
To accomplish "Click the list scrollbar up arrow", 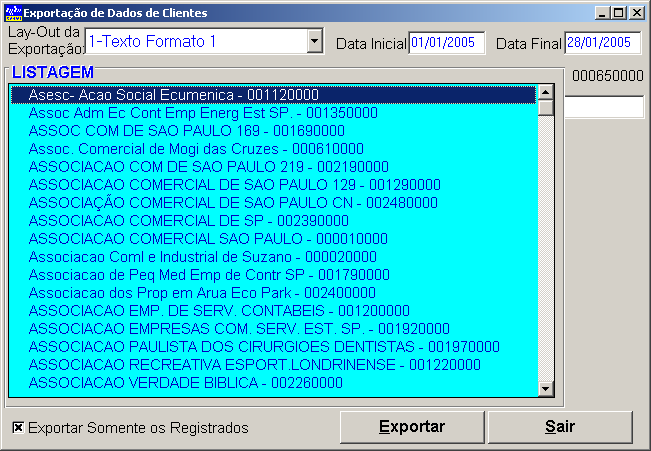I will [546, 92].
